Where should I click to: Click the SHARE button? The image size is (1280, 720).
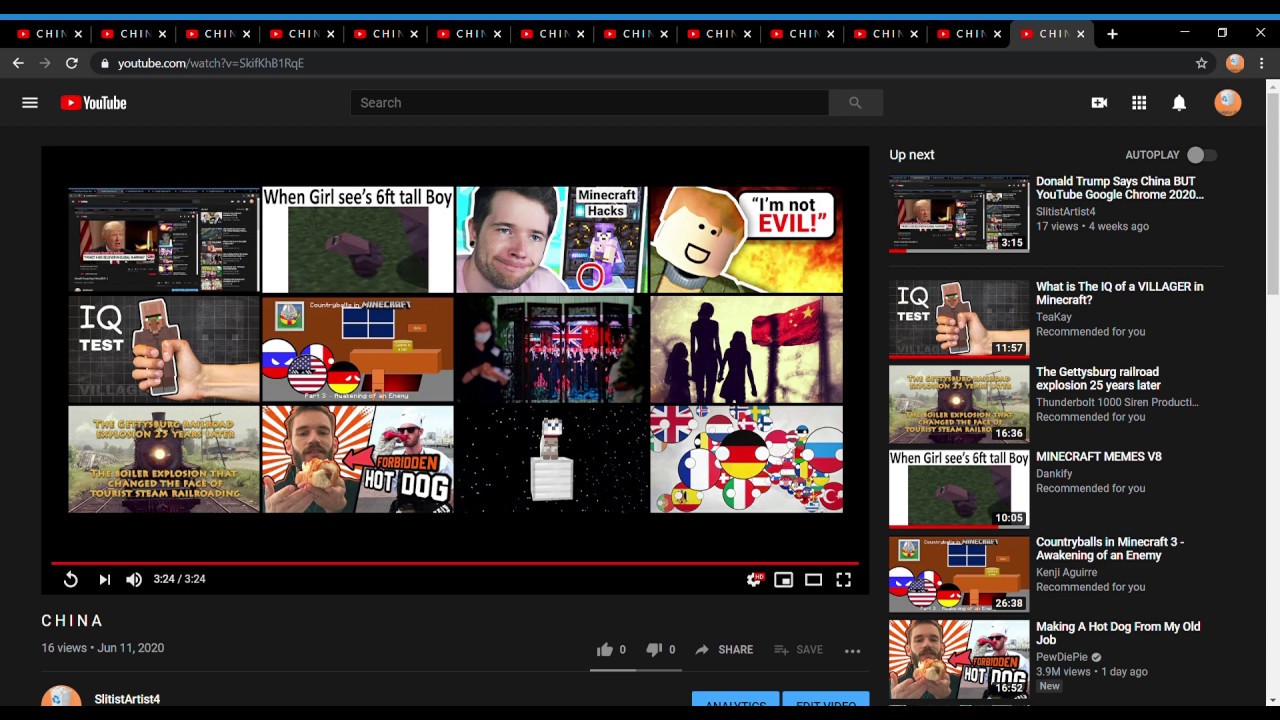(x=724, y=650)
